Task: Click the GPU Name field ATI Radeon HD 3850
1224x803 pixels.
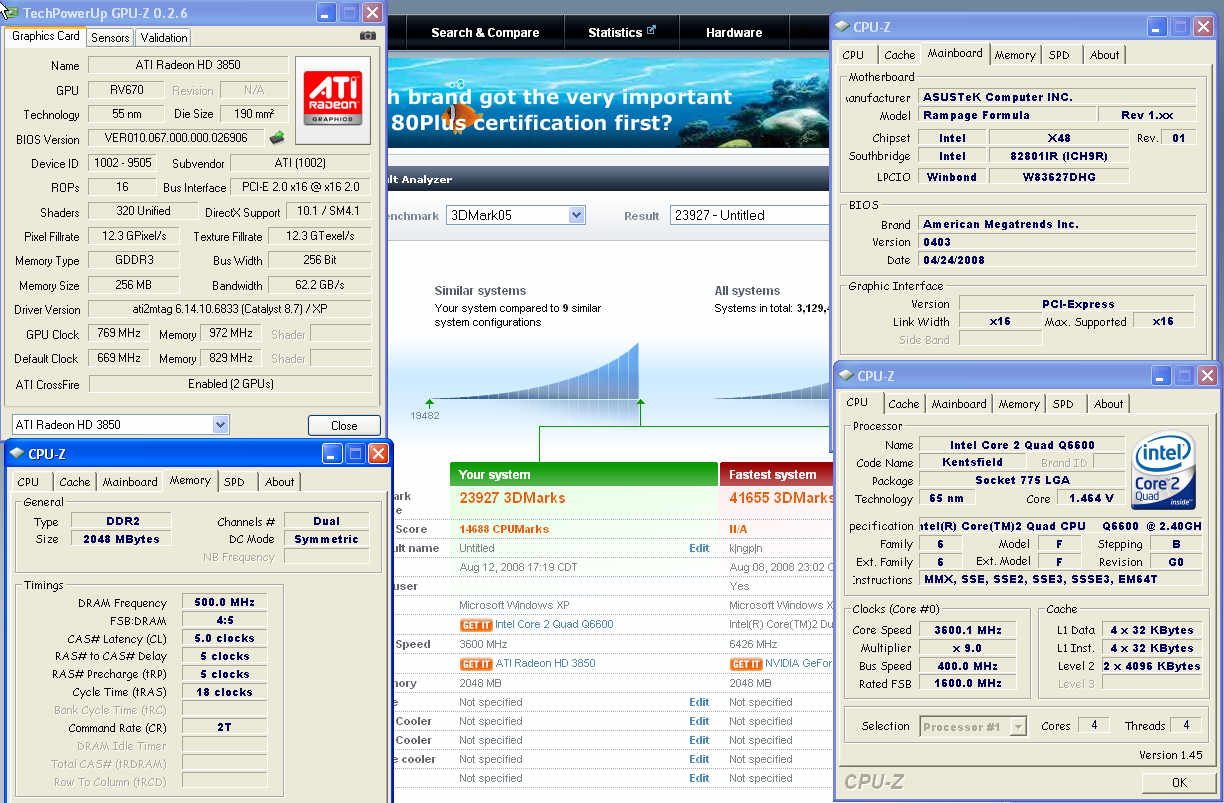Action: pyautogui.click(x=188, y=65)
